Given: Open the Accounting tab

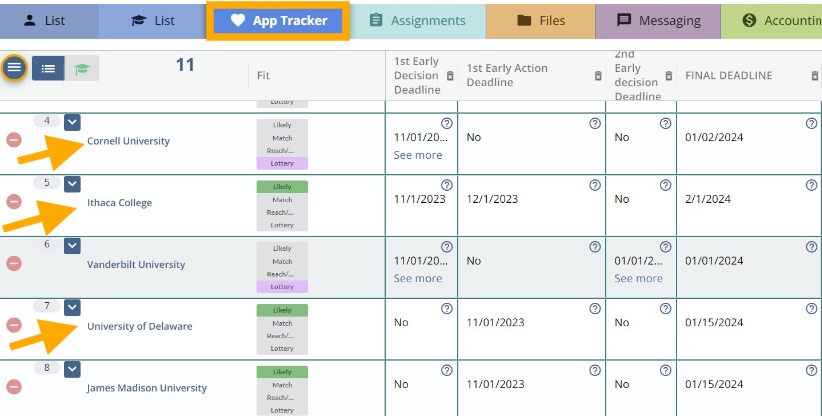Looking at the screenshot, I should 772,20.
